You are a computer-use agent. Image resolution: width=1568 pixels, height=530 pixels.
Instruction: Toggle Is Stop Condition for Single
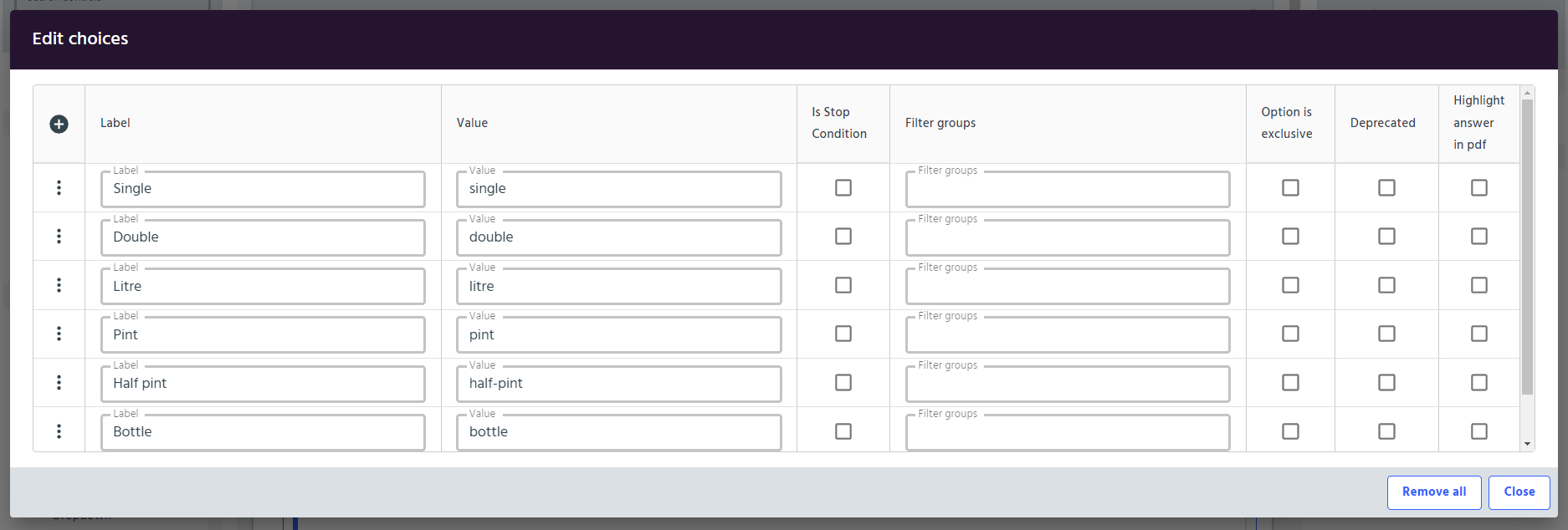(843, 187)
